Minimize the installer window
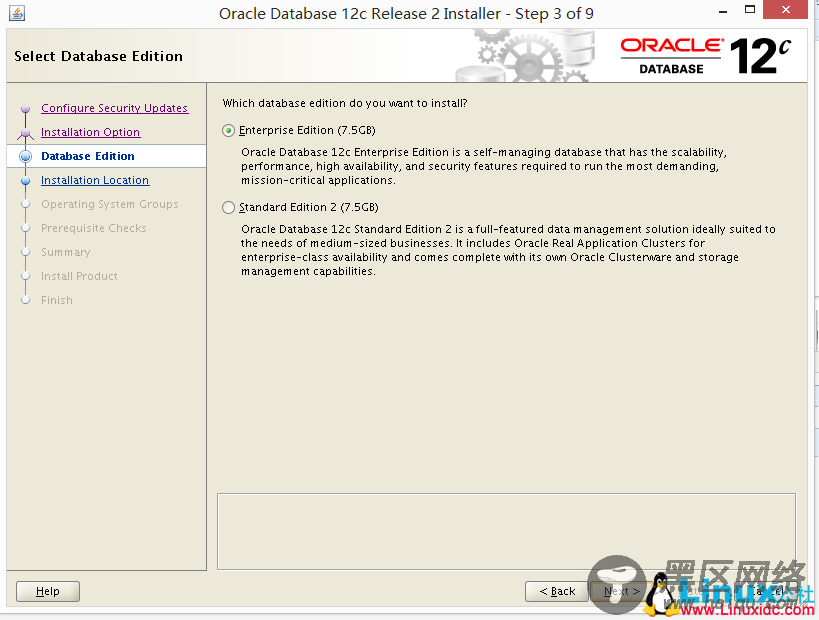 pos(723,11)
